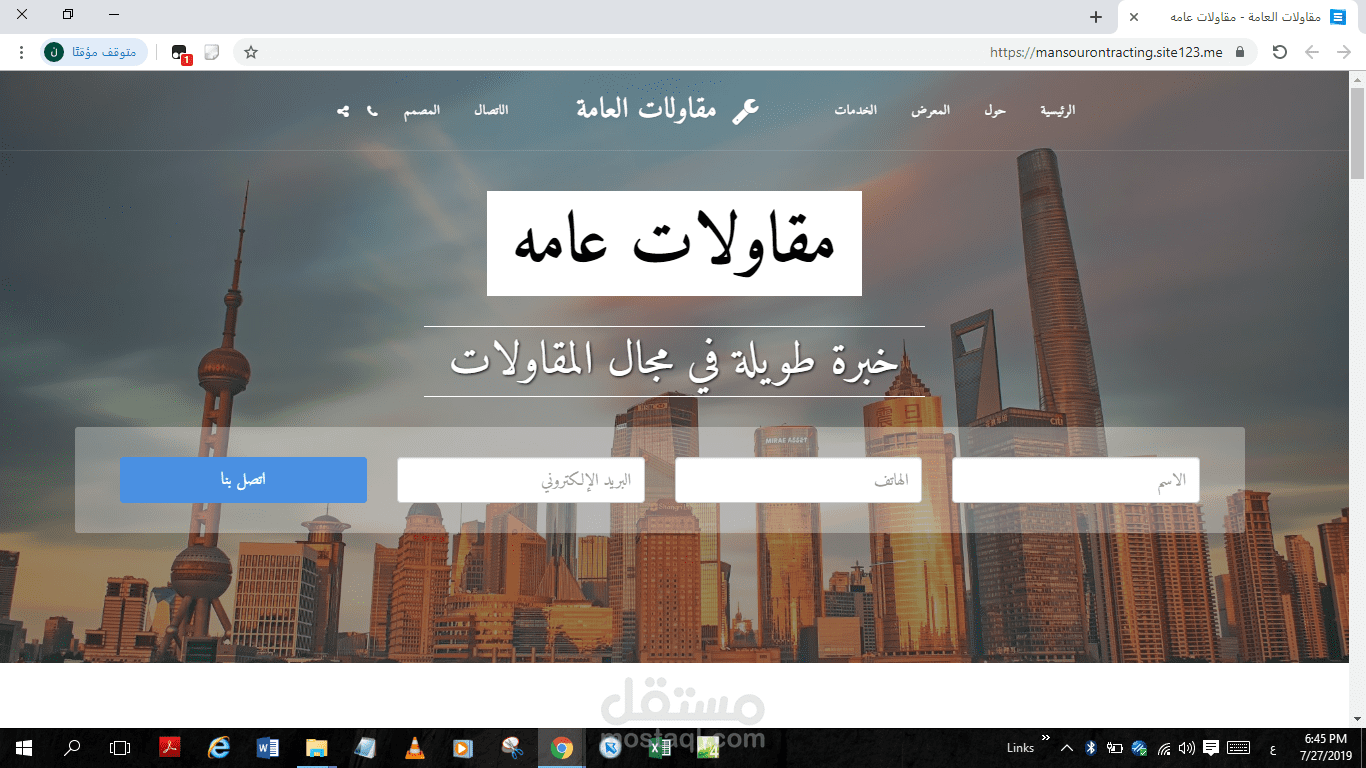The width and height of the screenshot is (1366, 768).
Task: Click the Links toolbar label on taskbar
Action: (1020, 748)
